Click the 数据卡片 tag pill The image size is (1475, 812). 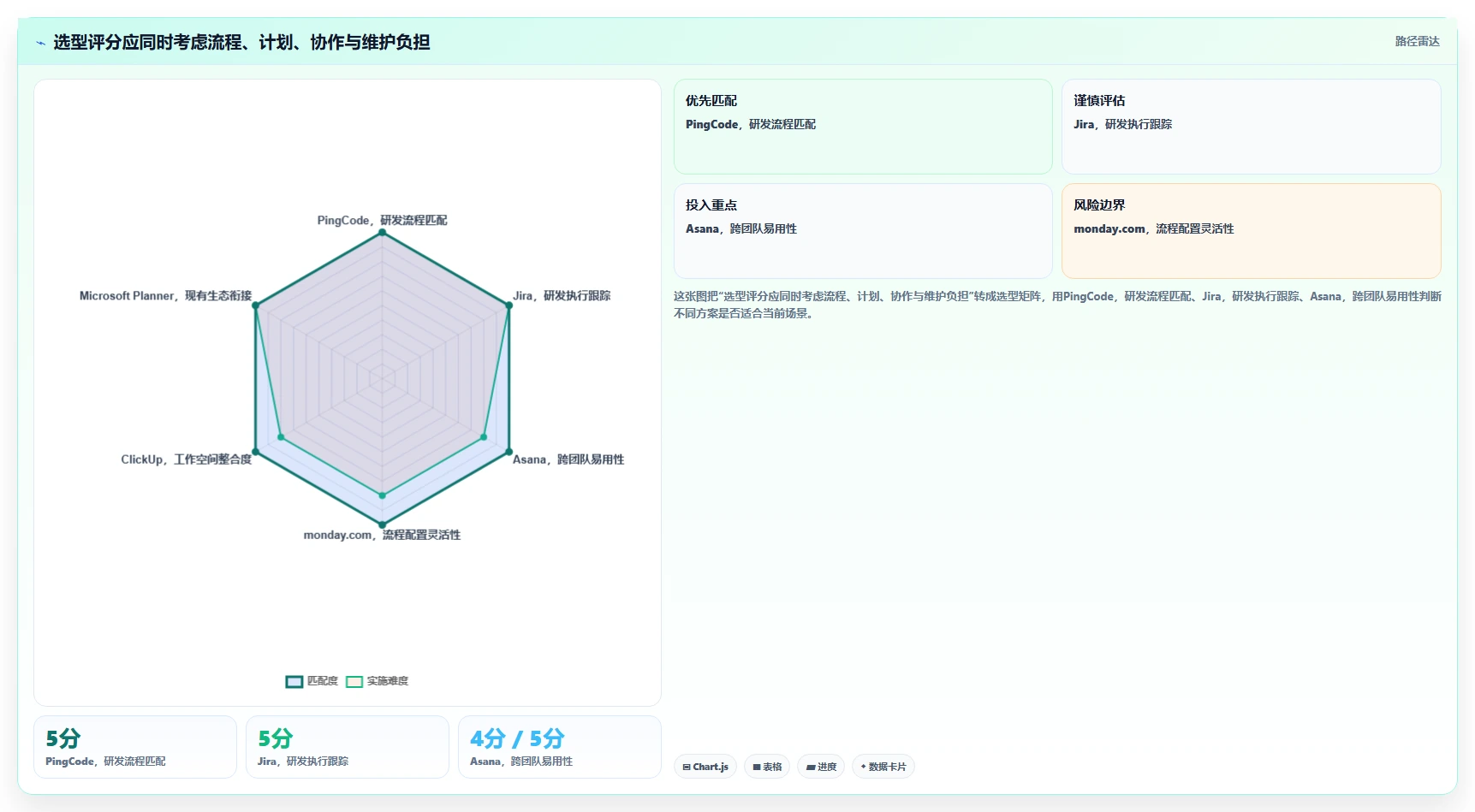coord(883,767)
